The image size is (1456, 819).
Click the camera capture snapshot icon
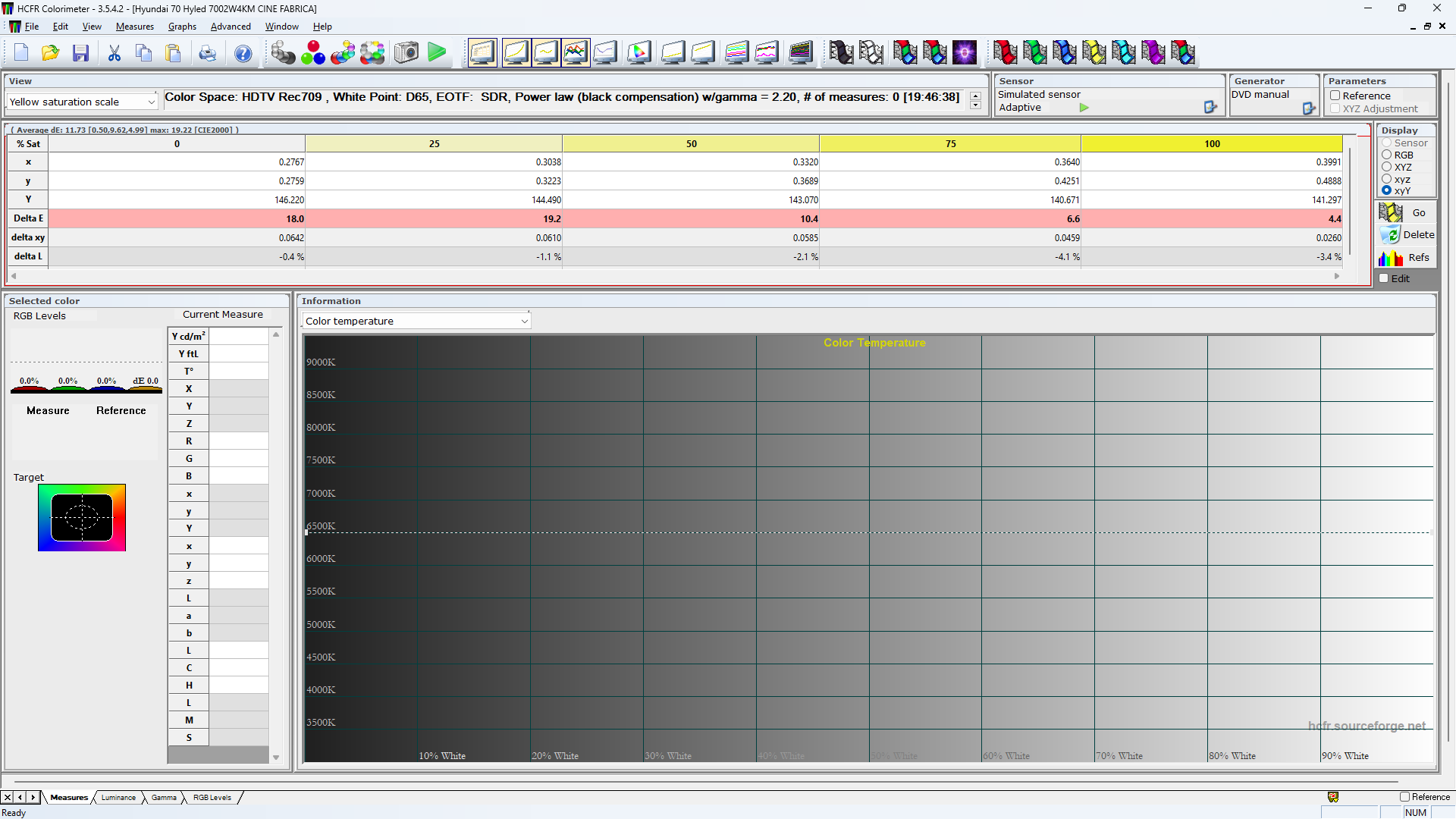click(406, 52)
